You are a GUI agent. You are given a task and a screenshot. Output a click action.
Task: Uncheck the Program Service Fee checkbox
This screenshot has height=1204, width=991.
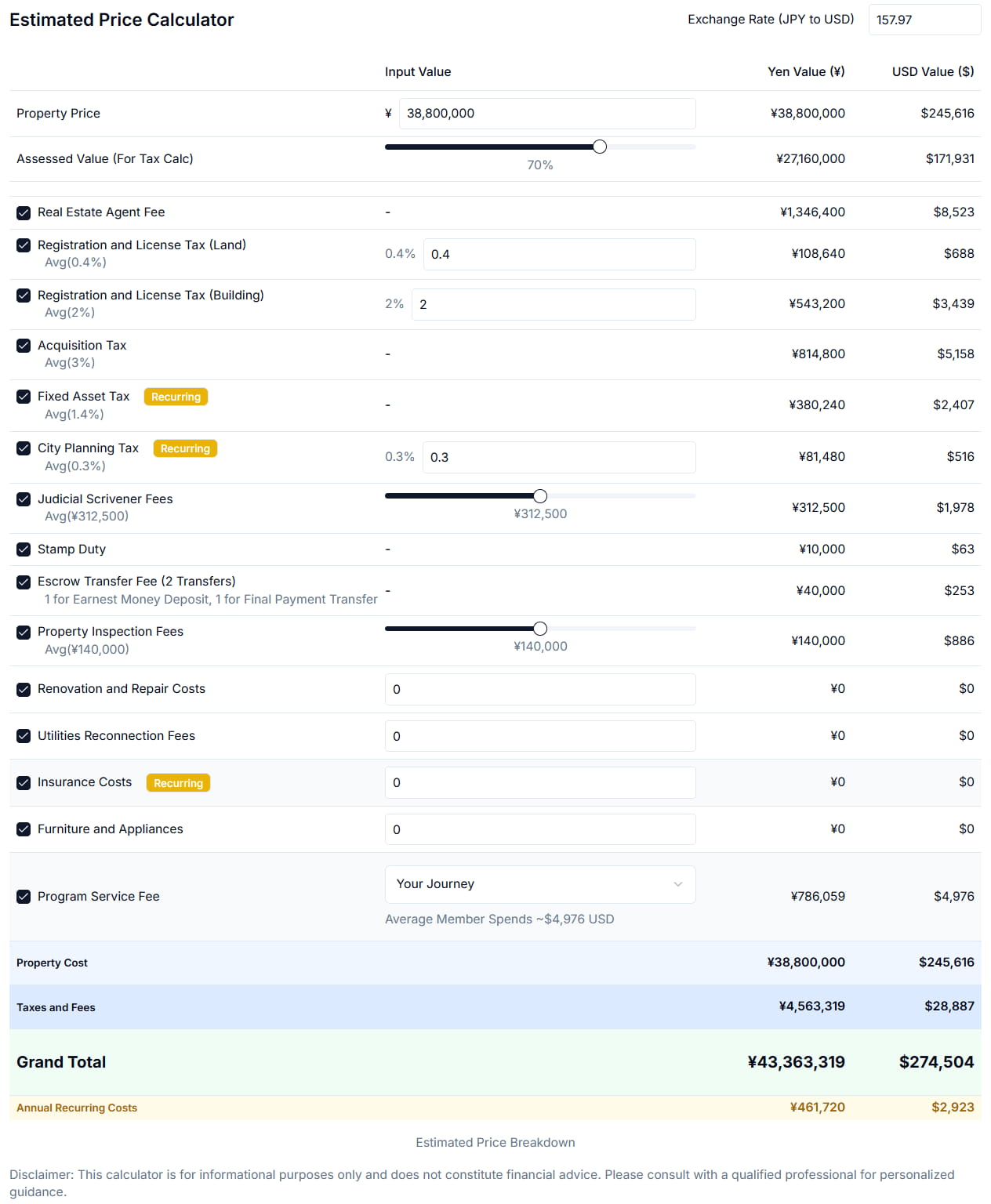click(x=24, y=897)
